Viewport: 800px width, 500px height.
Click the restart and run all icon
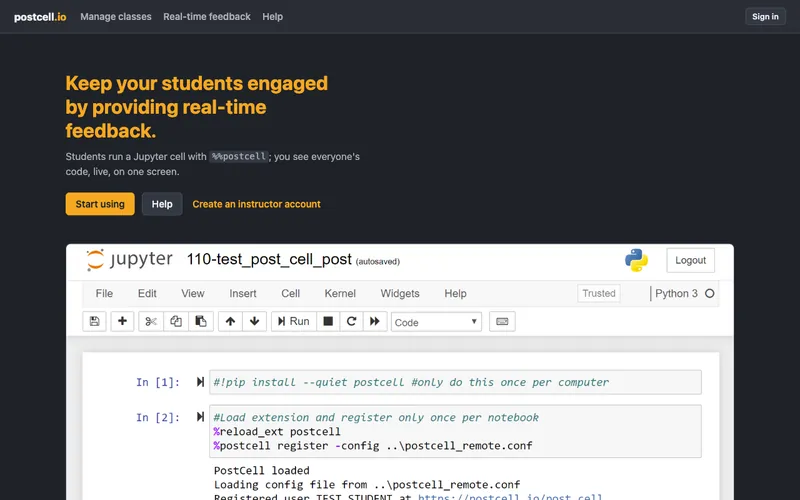[x=375, y=321]
